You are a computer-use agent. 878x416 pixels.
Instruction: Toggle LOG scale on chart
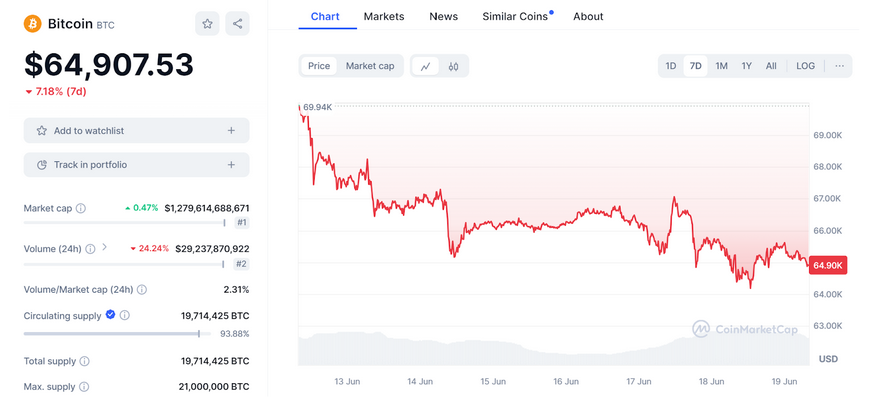coord(805,66)
